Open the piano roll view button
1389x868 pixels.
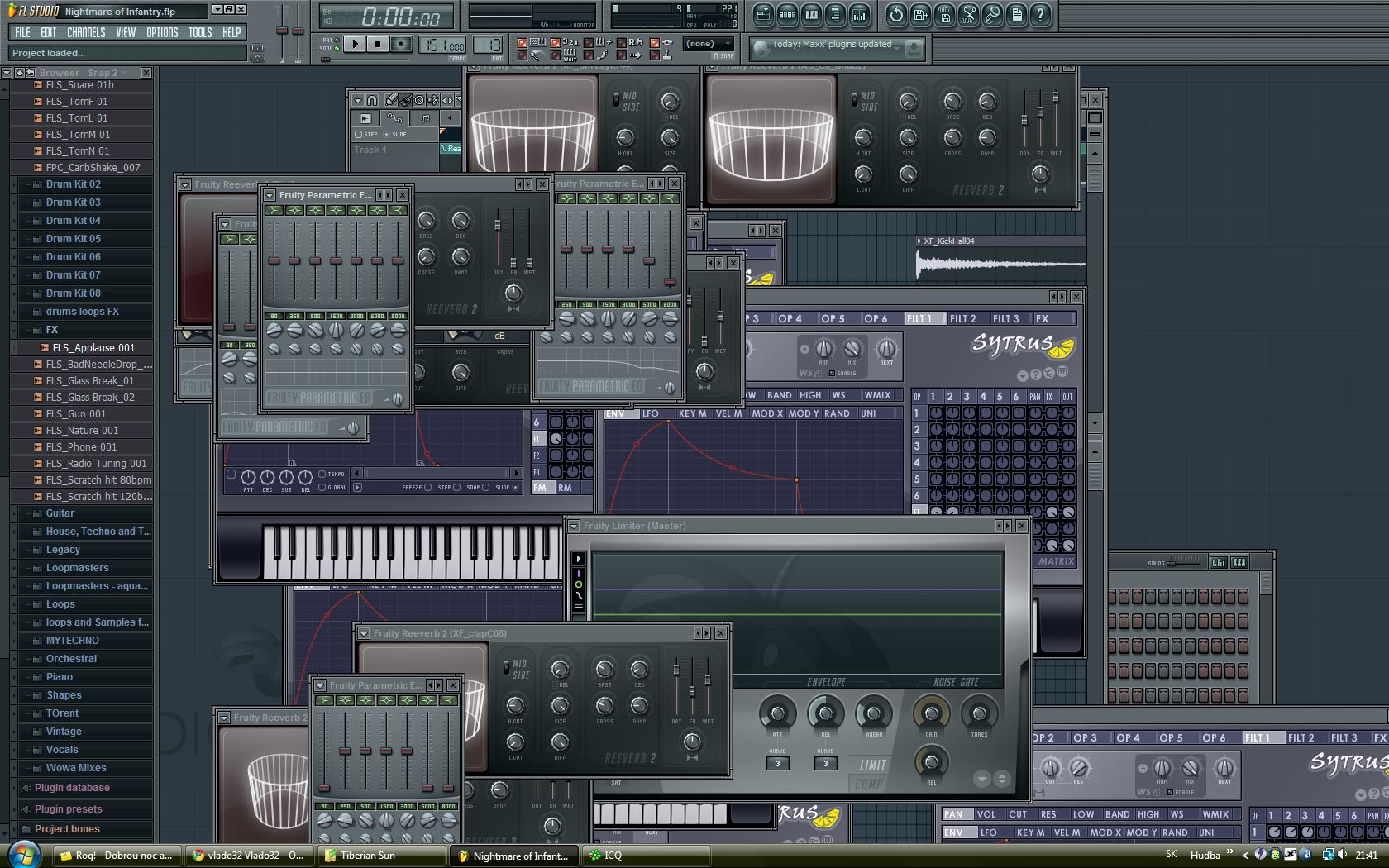(x=811, y=15)
